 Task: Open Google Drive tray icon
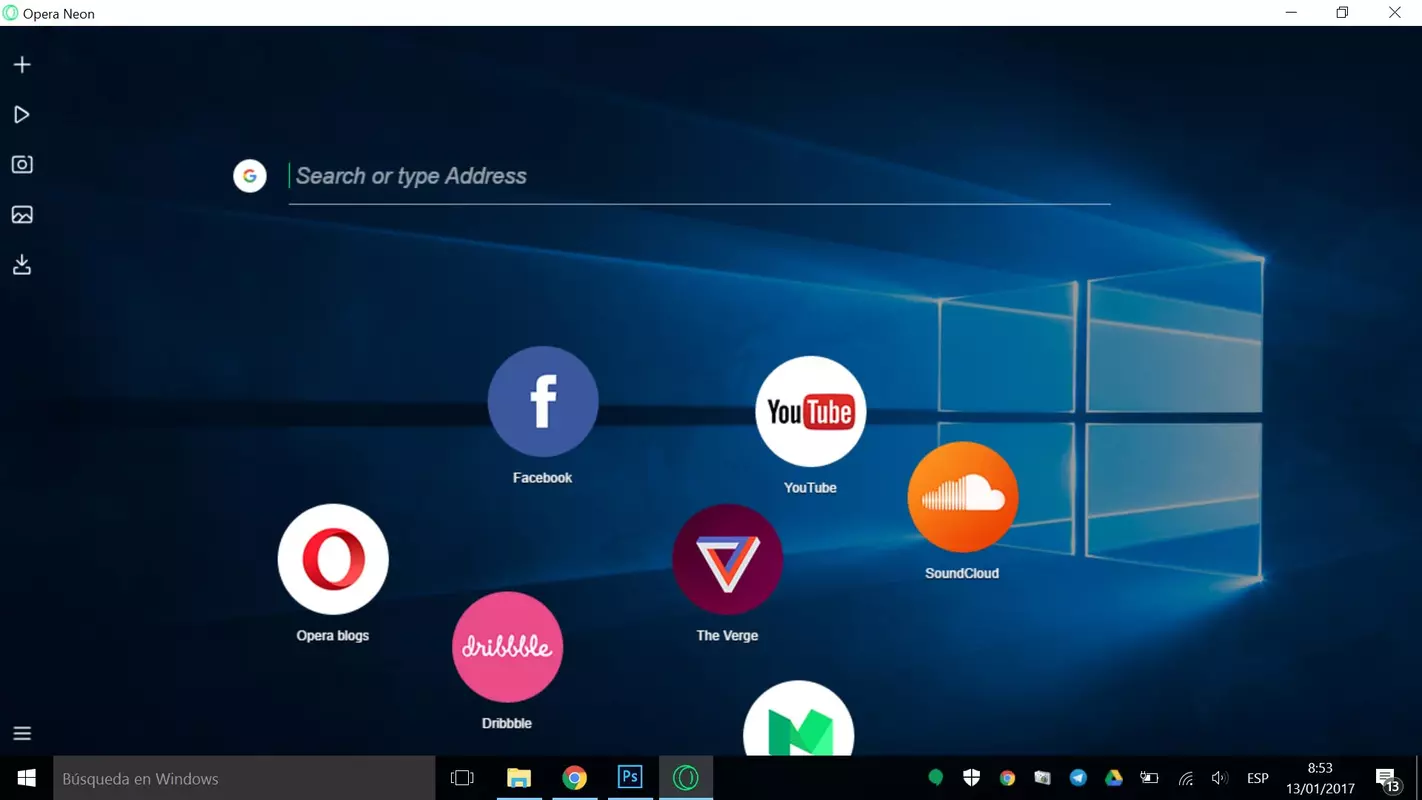coord(1113,778)
